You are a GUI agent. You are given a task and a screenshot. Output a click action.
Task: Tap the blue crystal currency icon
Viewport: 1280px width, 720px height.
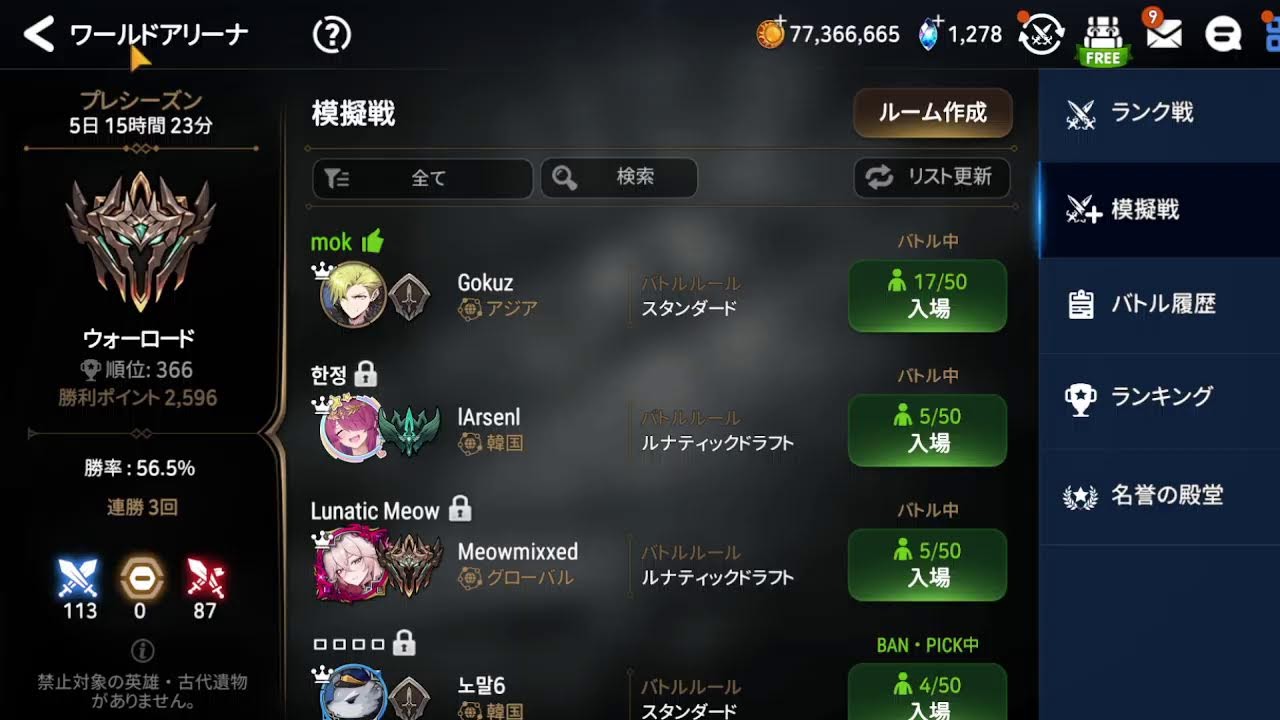[x=930, y=34]
